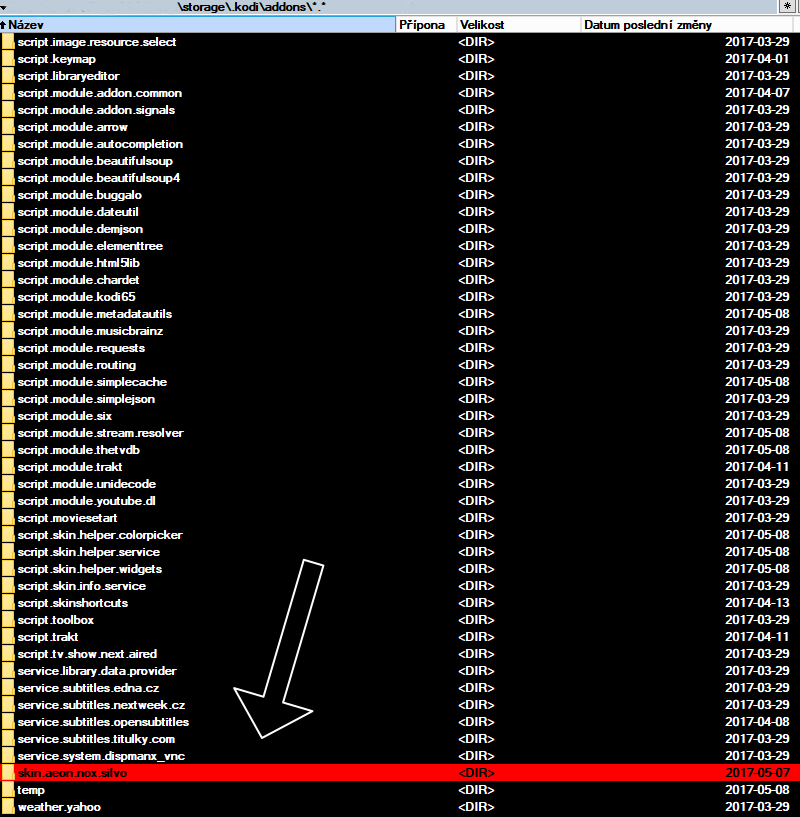Select the service.subtitles.opensubtitles entry
800x817 pixels.
102,722
